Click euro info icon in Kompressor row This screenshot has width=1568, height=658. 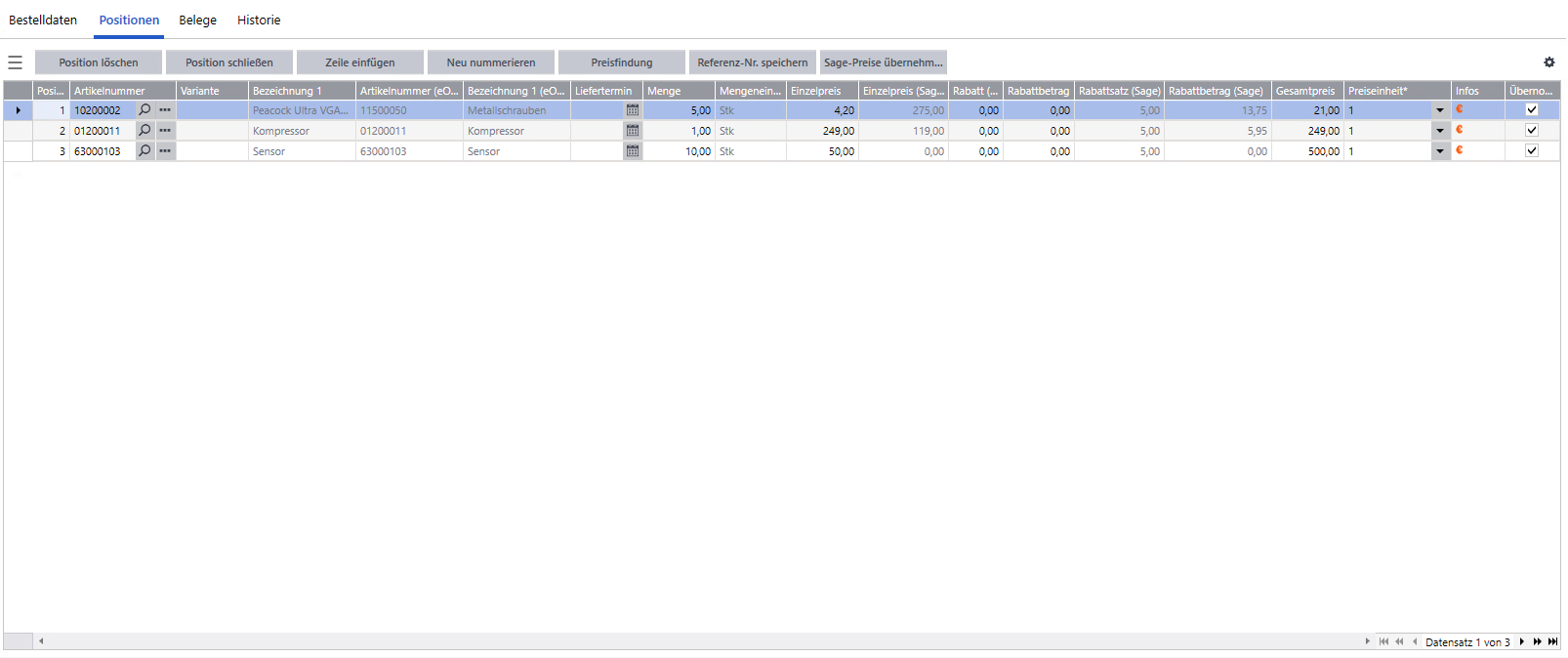[1460, 130]
